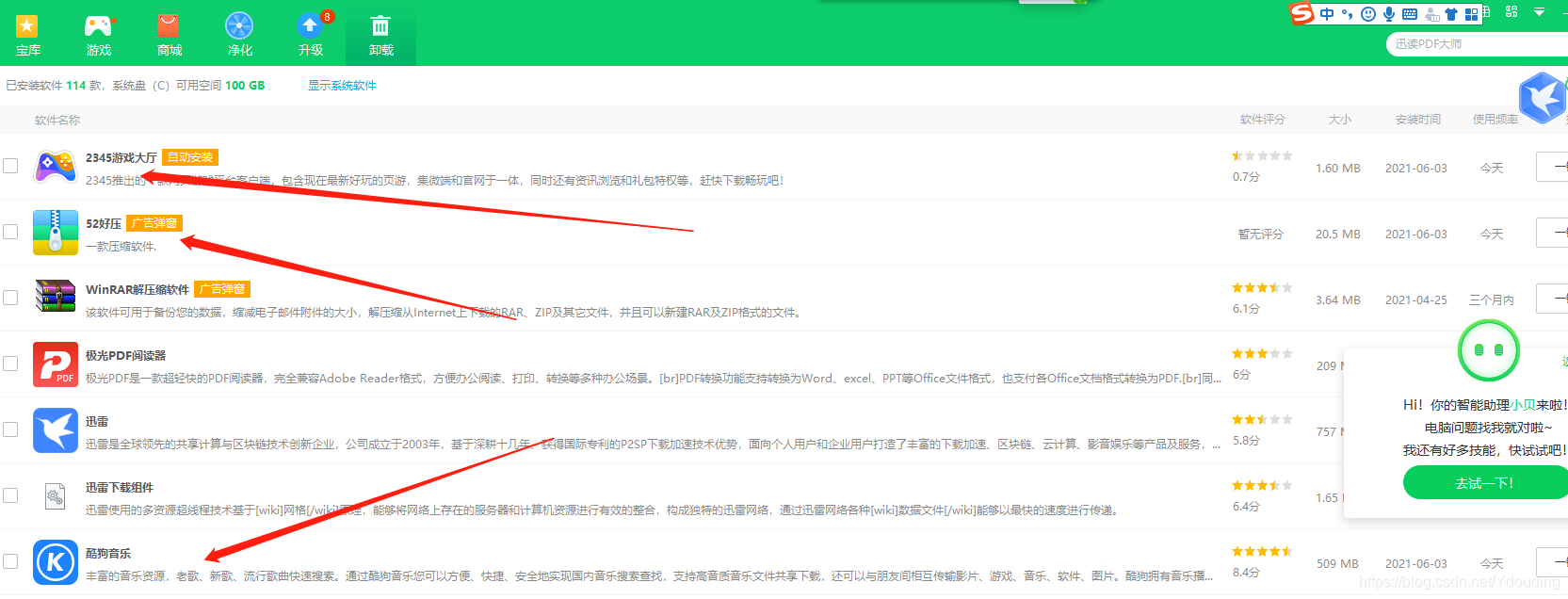Click the 酷狗音乐 name text

click(x=108, y=554)
